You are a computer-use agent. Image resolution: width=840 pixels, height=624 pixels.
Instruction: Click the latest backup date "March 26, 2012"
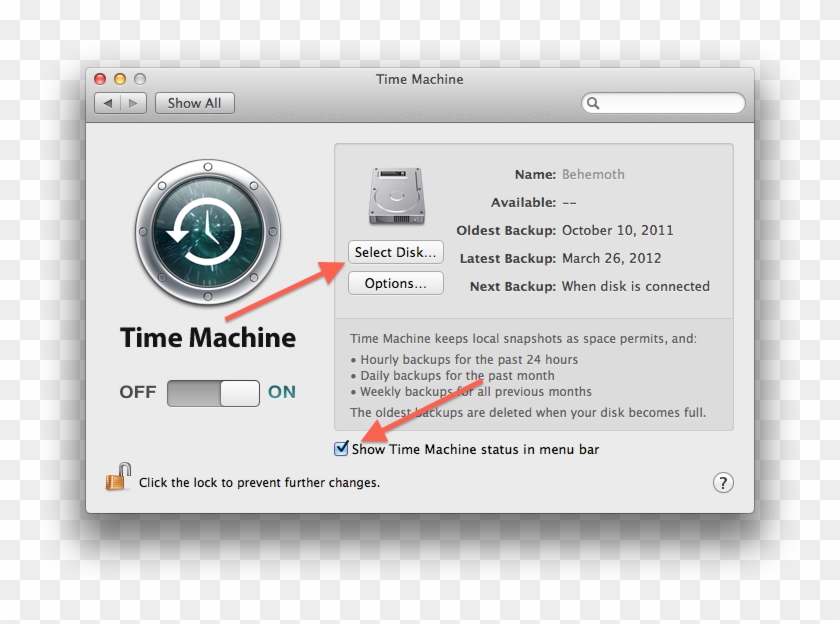tap(611, 258)
